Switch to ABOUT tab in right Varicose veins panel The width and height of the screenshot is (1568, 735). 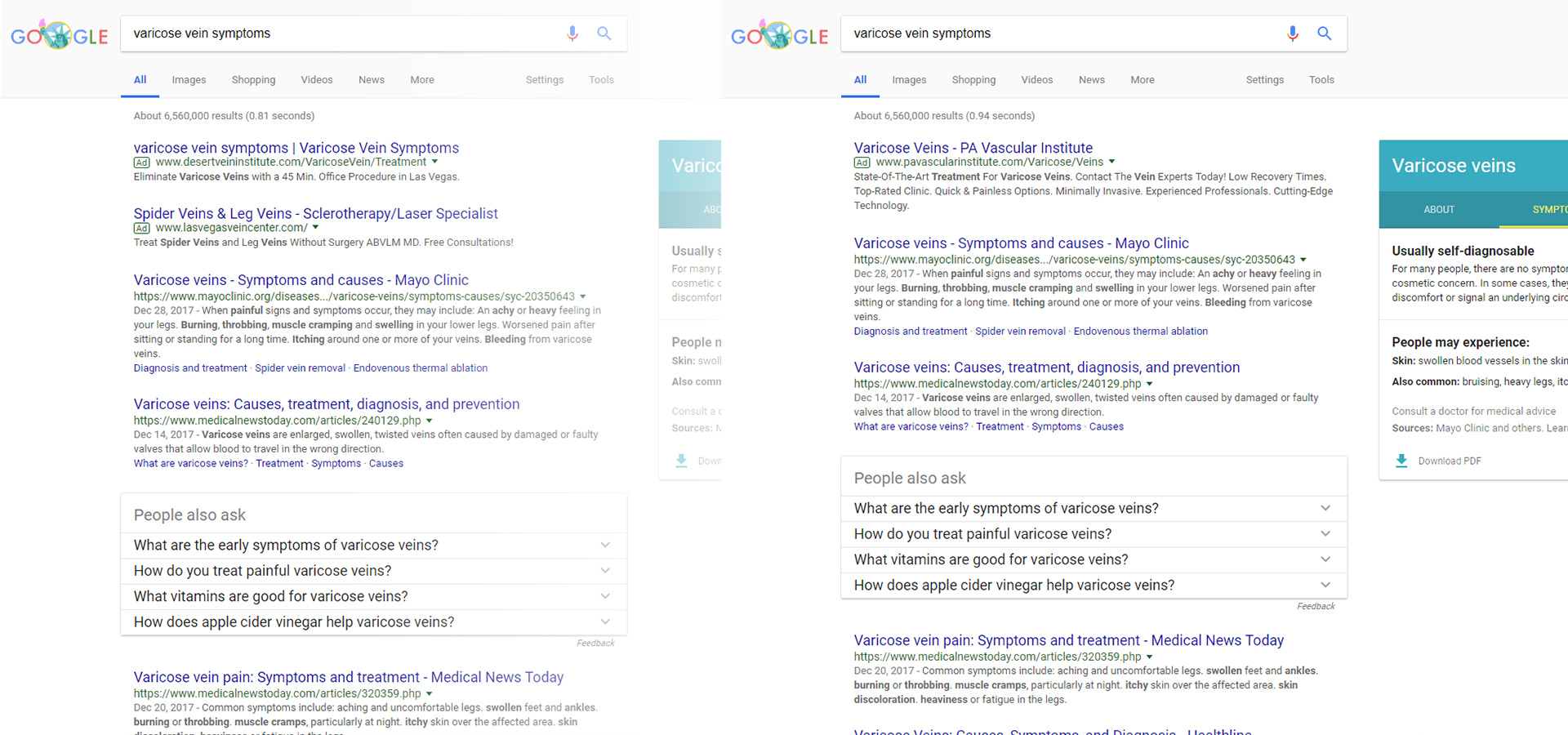[x=1439, y=210]
